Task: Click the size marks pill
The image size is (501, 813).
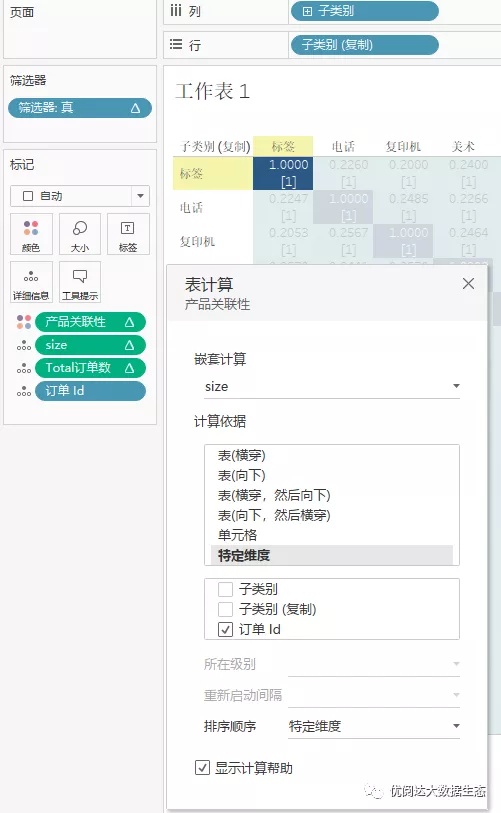Action: tap(90, 345)
